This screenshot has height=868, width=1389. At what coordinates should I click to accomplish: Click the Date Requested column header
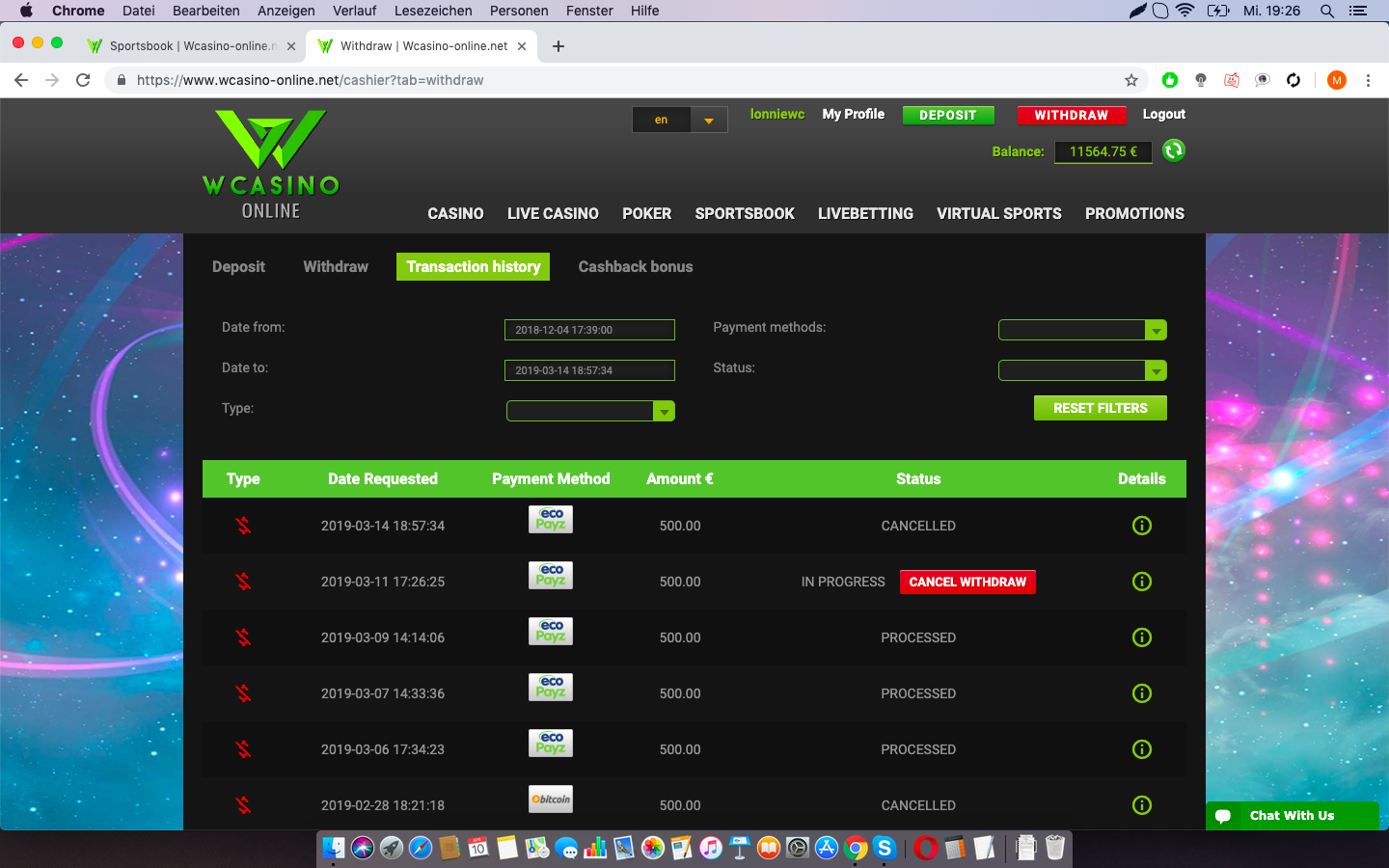tap(383, 478)
